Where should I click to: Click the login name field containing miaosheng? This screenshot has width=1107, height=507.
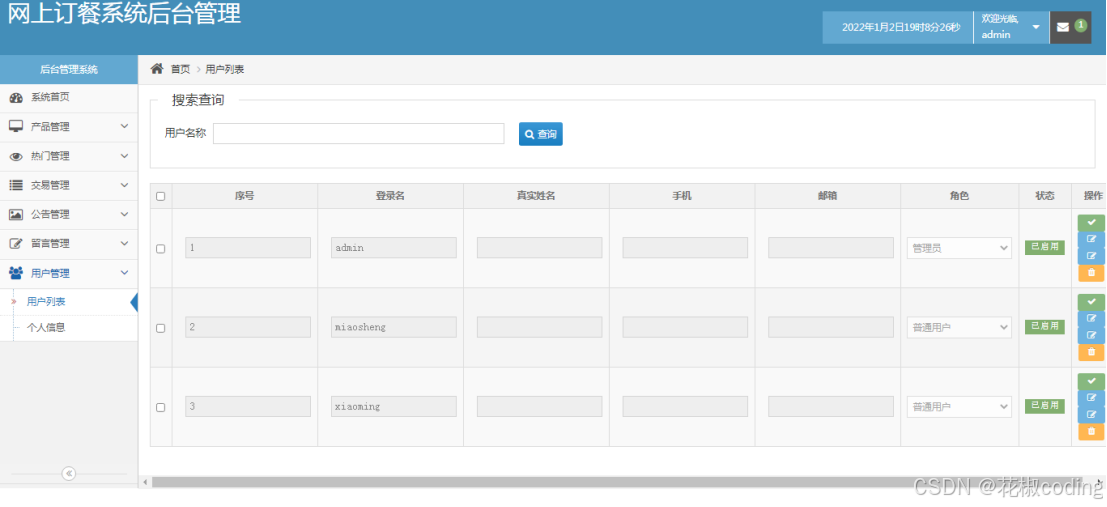tap(394, 327)
